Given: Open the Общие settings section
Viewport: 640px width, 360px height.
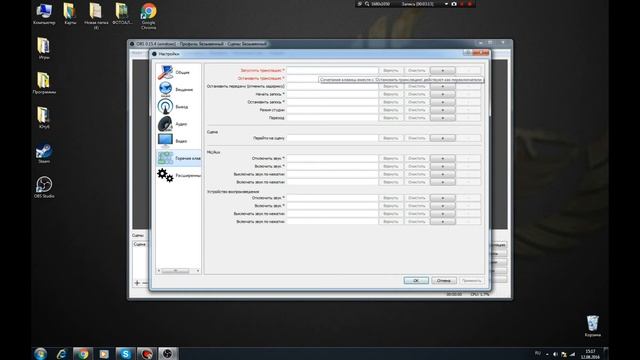Looking at the screenshot, I should pyautogui.click(x=178, y=72).
